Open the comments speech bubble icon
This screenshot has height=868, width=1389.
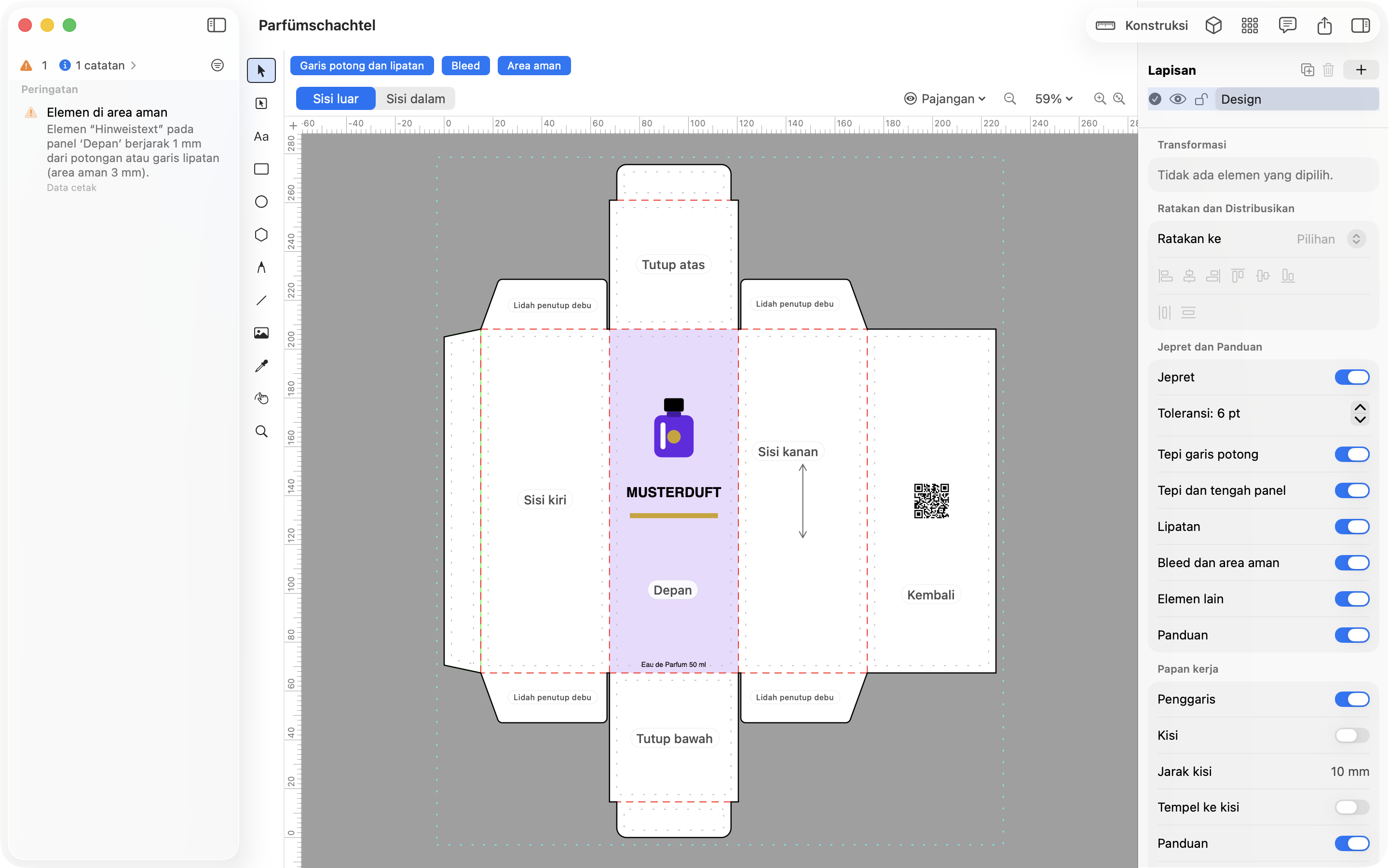[x=1287, y=25]
